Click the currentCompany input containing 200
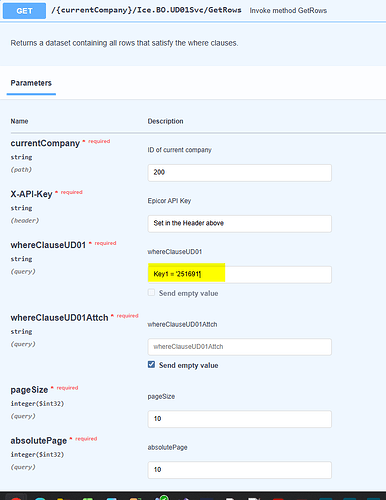Screen dimensions: 386x500 pyautogui.click(x=240, y=172)
